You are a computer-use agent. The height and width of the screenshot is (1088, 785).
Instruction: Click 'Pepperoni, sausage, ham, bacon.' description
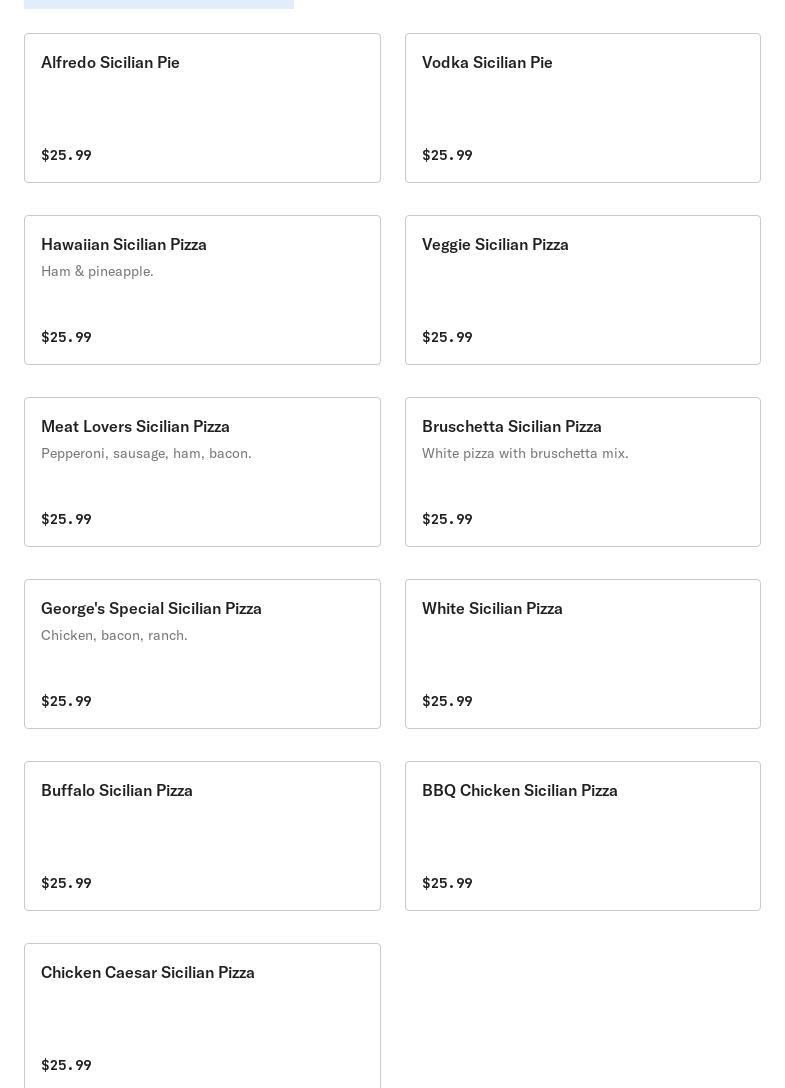pyautogui.click(x=146, y=453)
